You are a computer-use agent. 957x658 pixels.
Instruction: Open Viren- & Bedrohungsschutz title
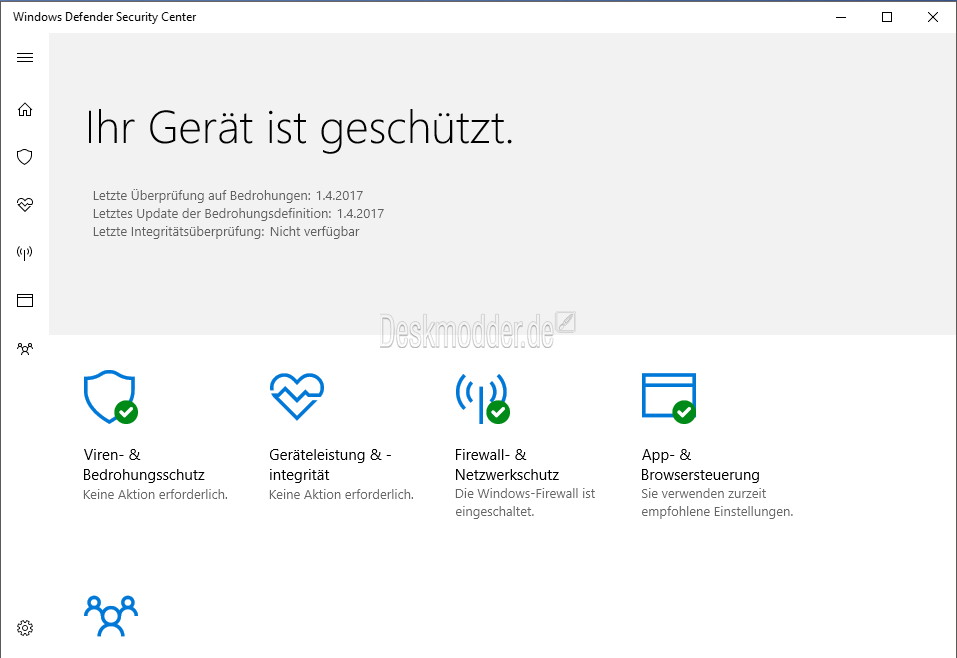click(144, 465)
